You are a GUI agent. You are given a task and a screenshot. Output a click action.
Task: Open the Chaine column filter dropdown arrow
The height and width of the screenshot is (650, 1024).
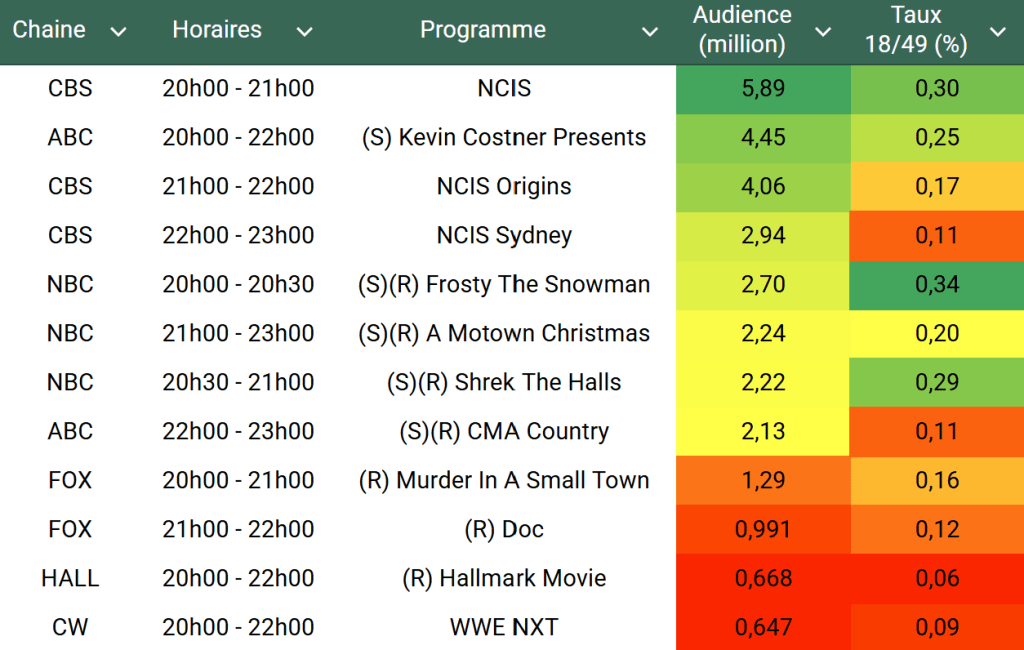pos(118,32)
